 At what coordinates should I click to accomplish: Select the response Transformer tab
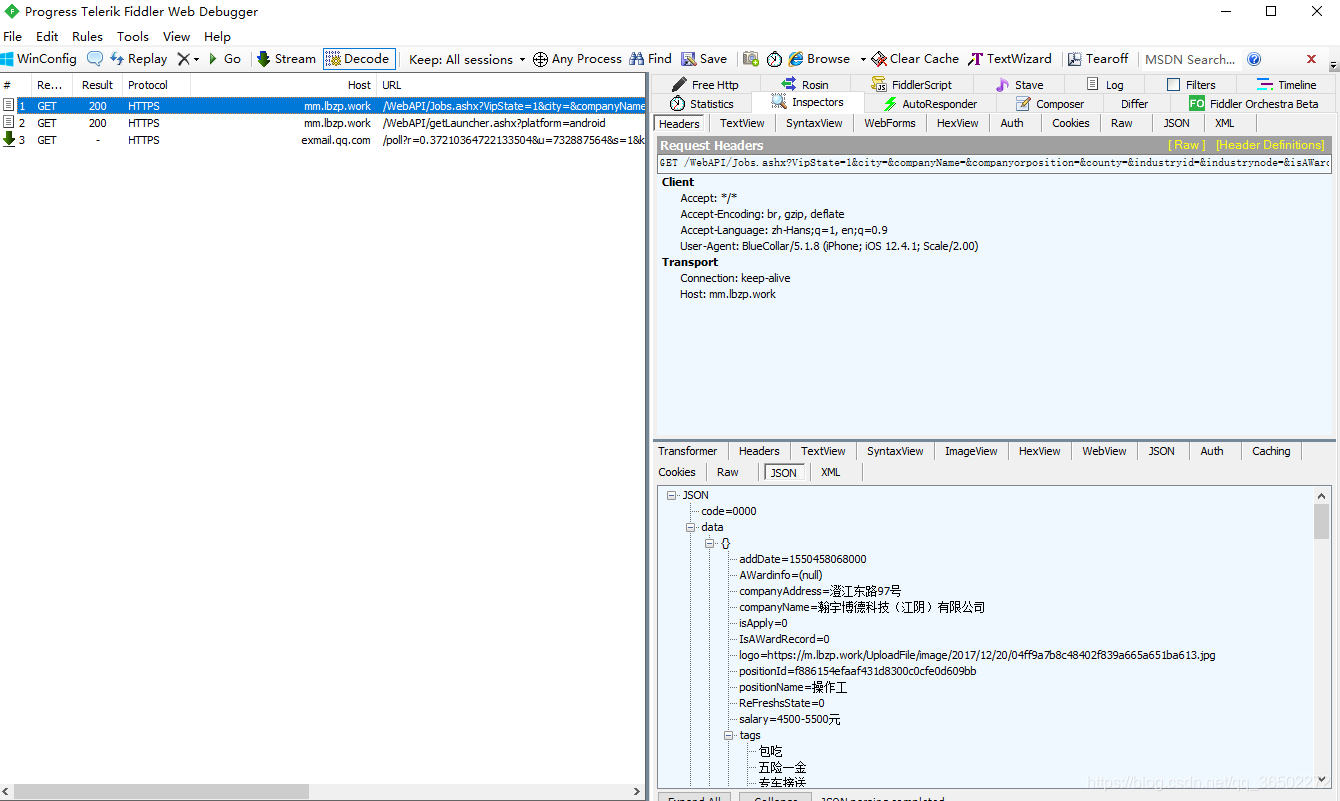pos(688,451)
